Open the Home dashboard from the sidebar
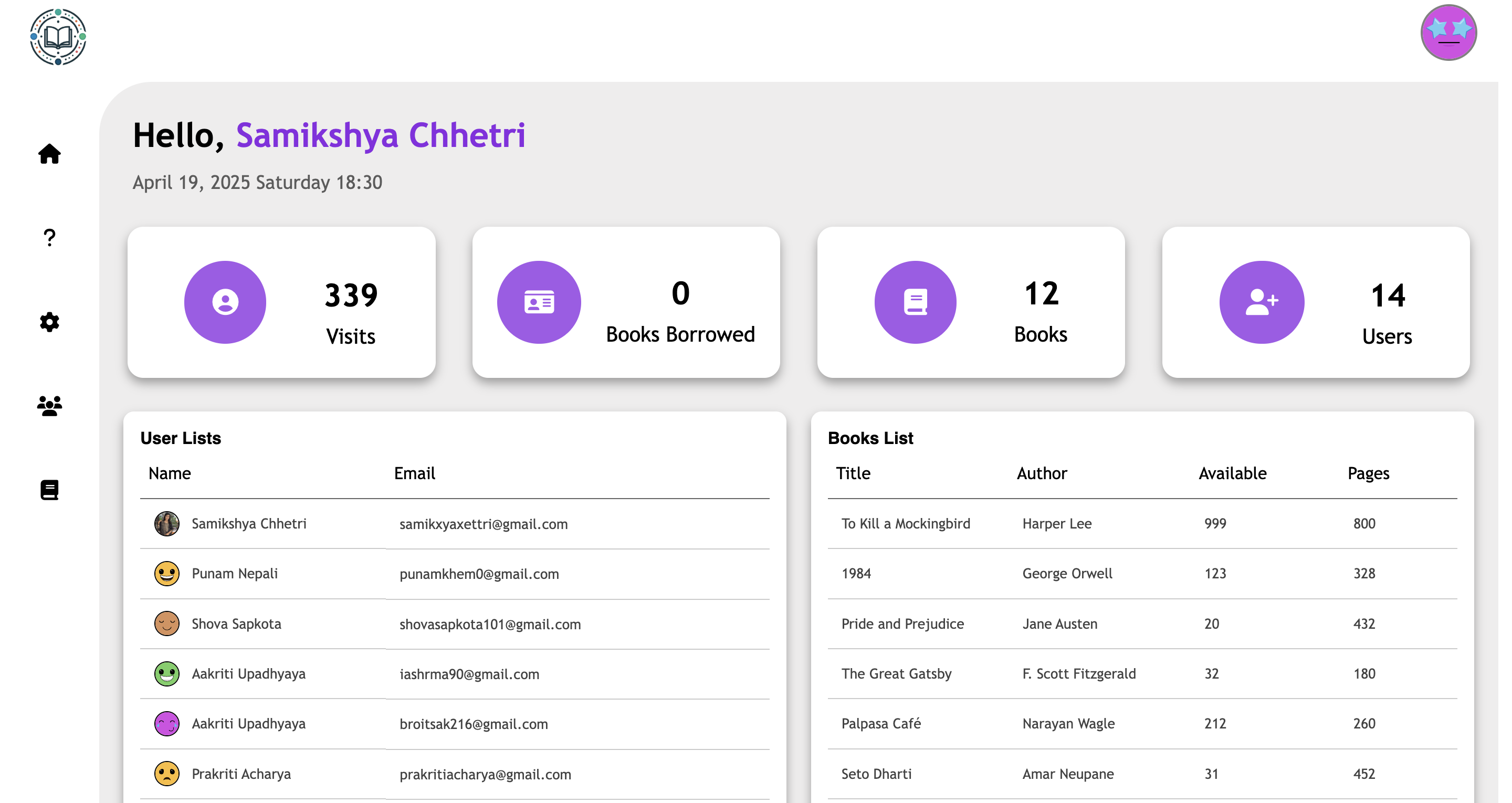The height and width of the screenshot is (803, 1512). tap(49, 154)
